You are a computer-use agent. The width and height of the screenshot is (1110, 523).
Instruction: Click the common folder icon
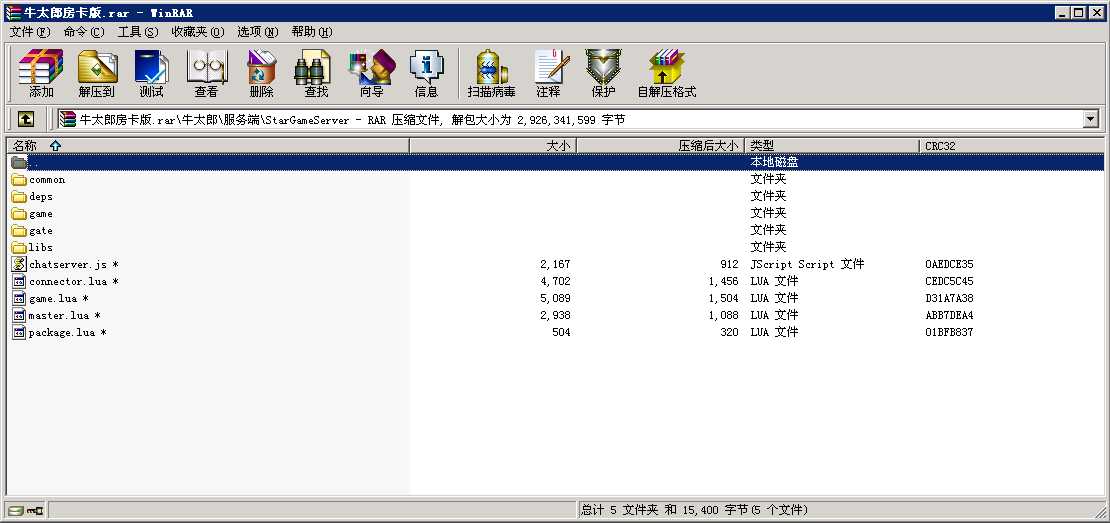click(x=19, y=180)
